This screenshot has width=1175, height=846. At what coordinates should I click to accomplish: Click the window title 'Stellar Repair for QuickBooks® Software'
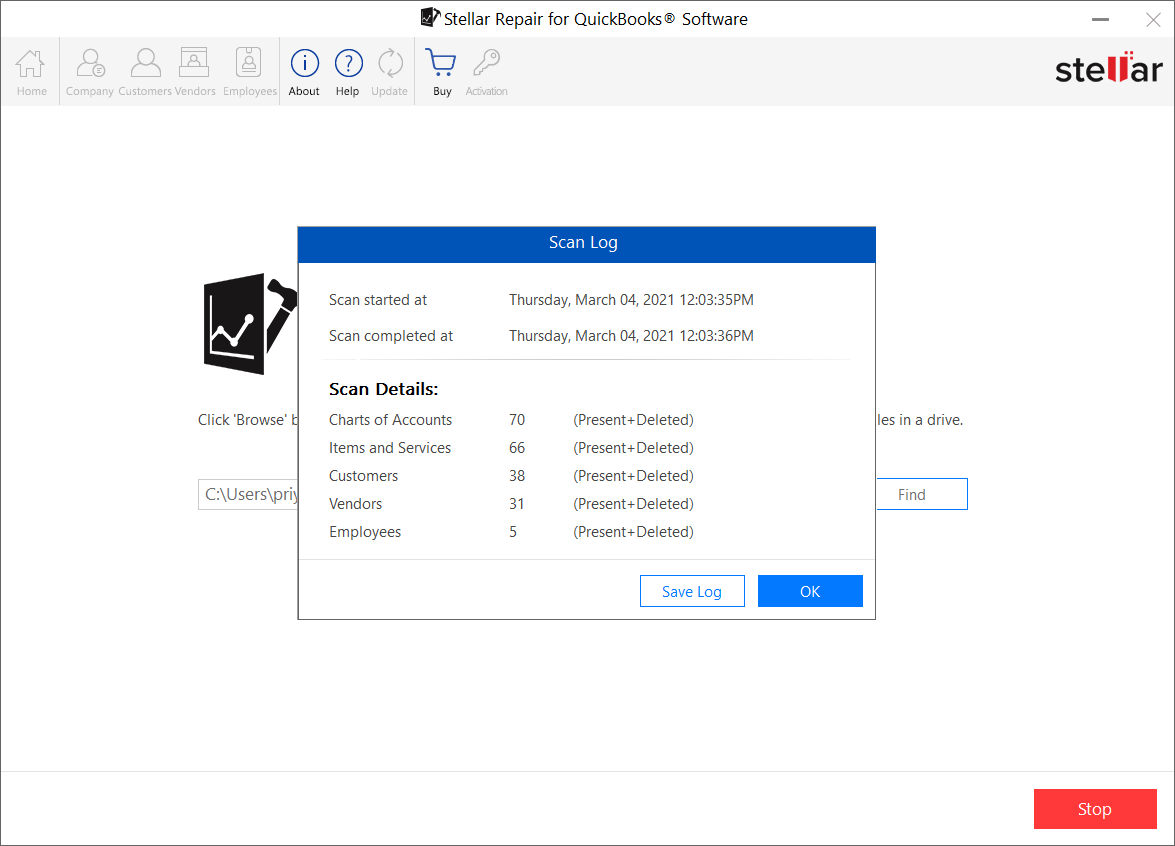[x=596, y=19]
